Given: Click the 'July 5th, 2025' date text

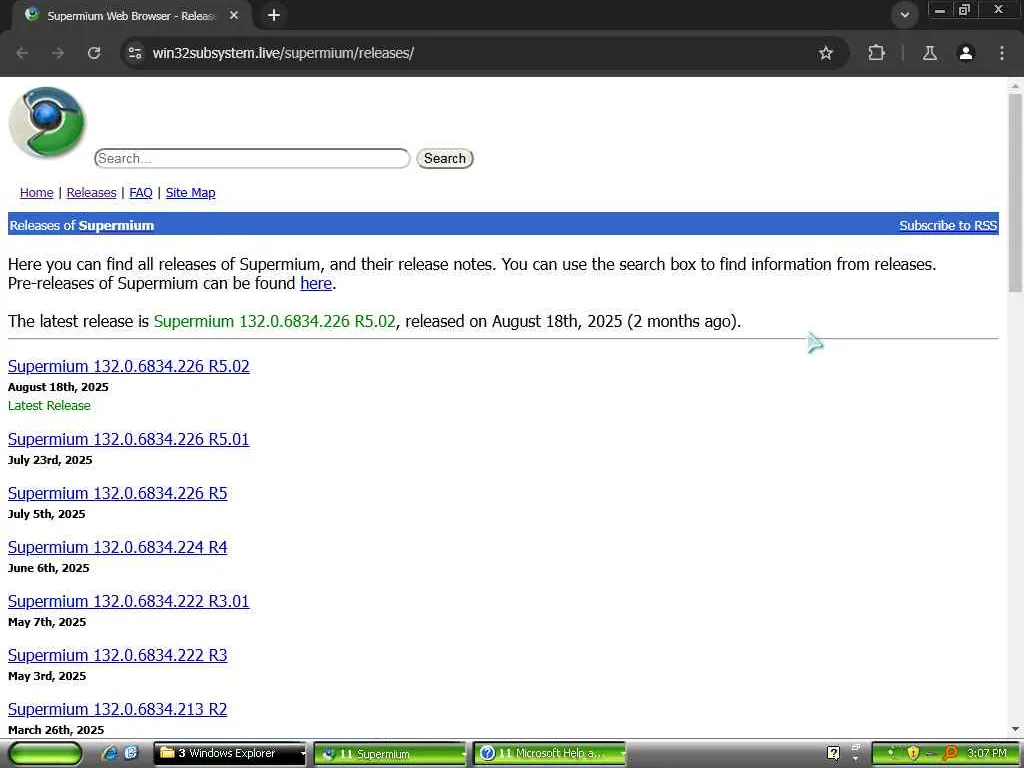Looking at the screenshot, I should click(46, 514).
